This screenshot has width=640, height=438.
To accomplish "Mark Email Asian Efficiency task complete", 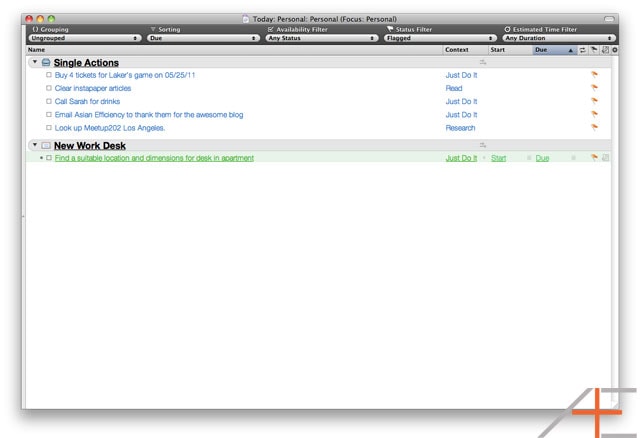I will click(49, 114).
